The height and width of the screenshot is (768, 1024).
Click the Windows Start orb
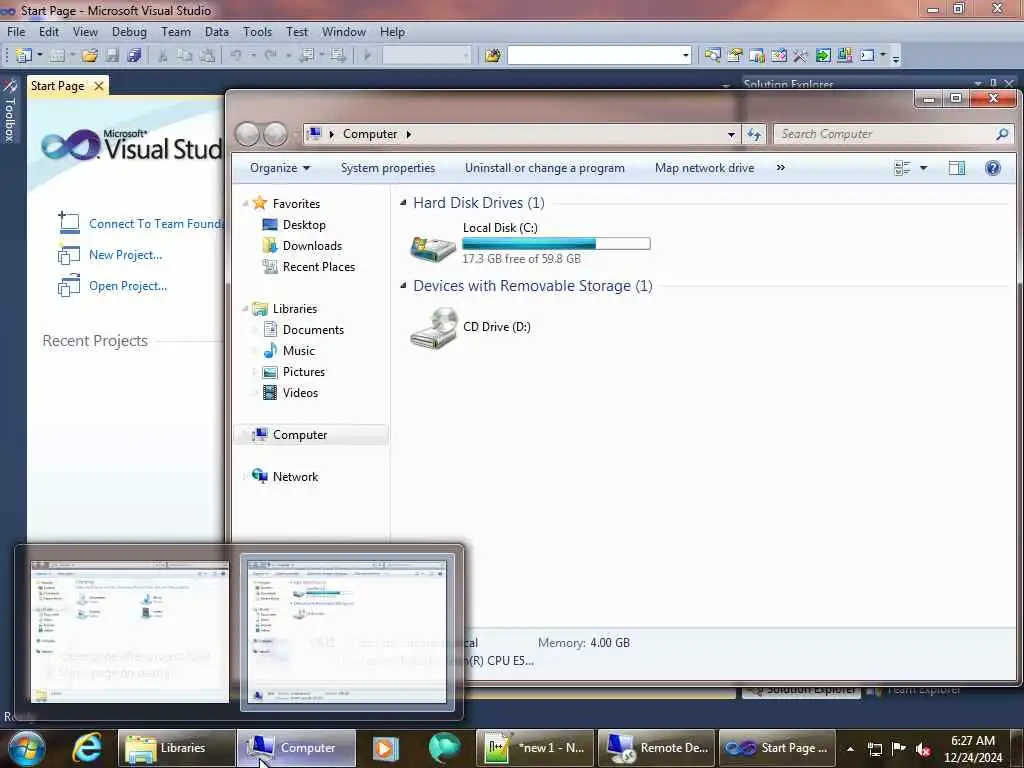[x=26, y=748]
